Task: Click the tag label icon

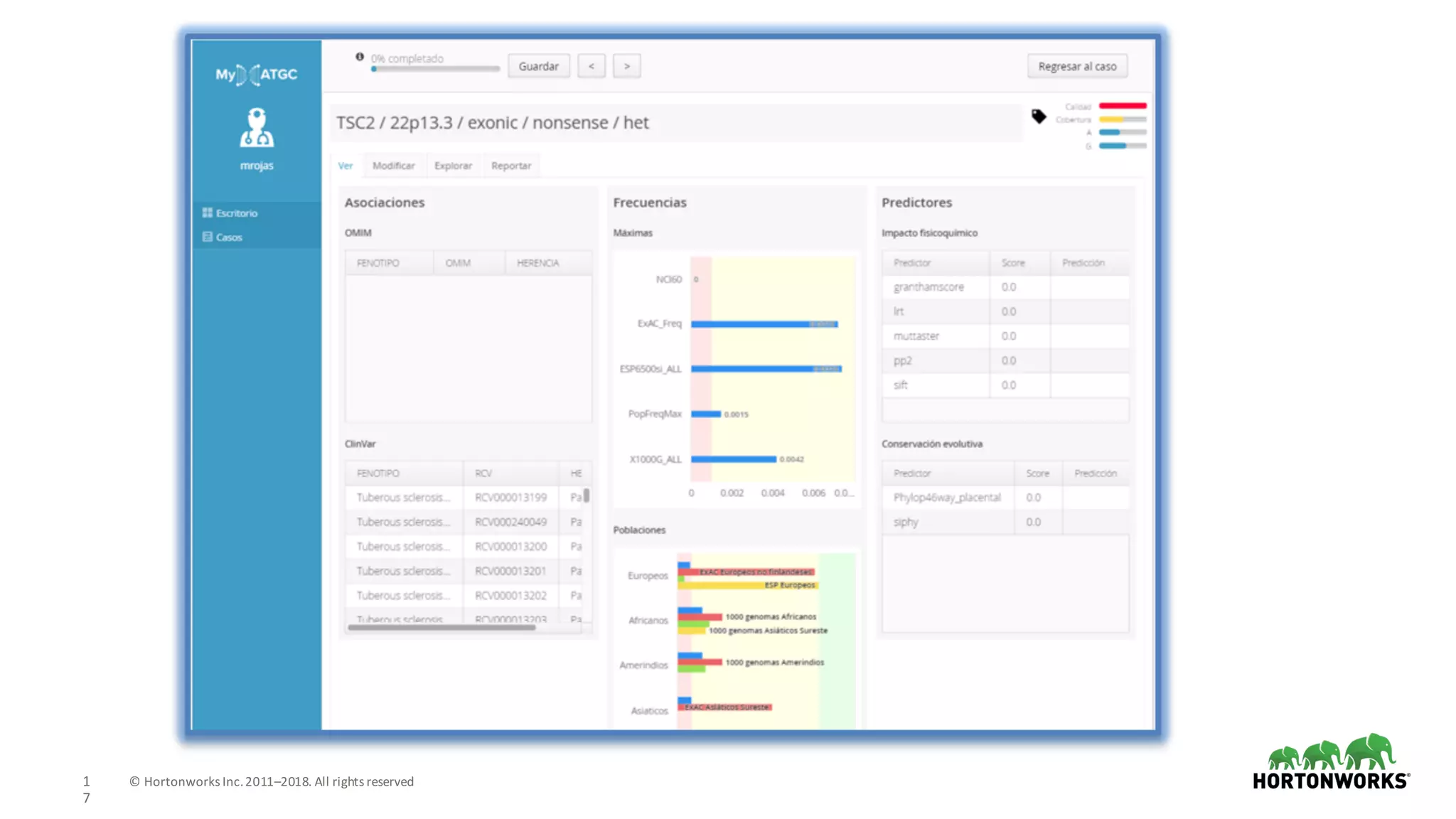Action: 1039,116
